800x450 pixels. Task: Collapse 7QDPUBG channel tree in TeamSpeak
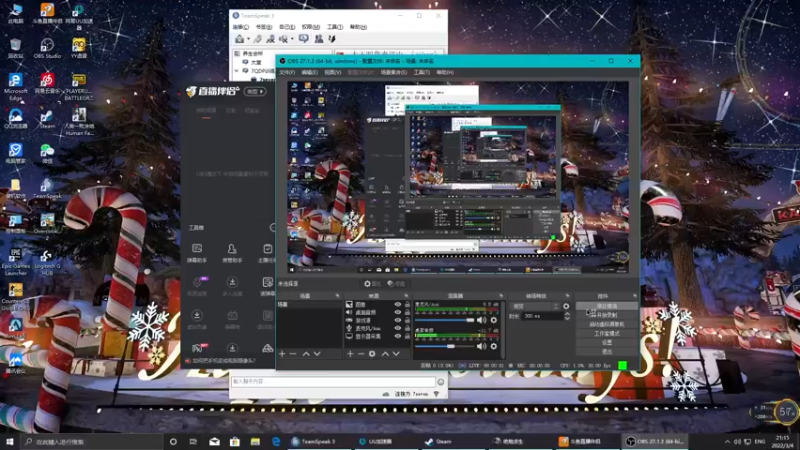coord(237,71)
